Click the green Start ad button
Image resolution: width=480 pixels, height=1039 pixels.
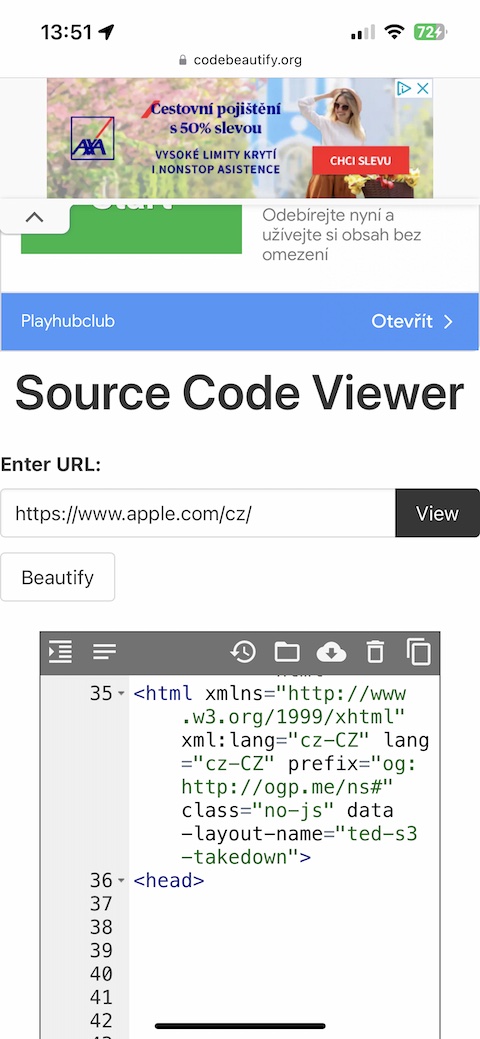click(x=131, y=229)
